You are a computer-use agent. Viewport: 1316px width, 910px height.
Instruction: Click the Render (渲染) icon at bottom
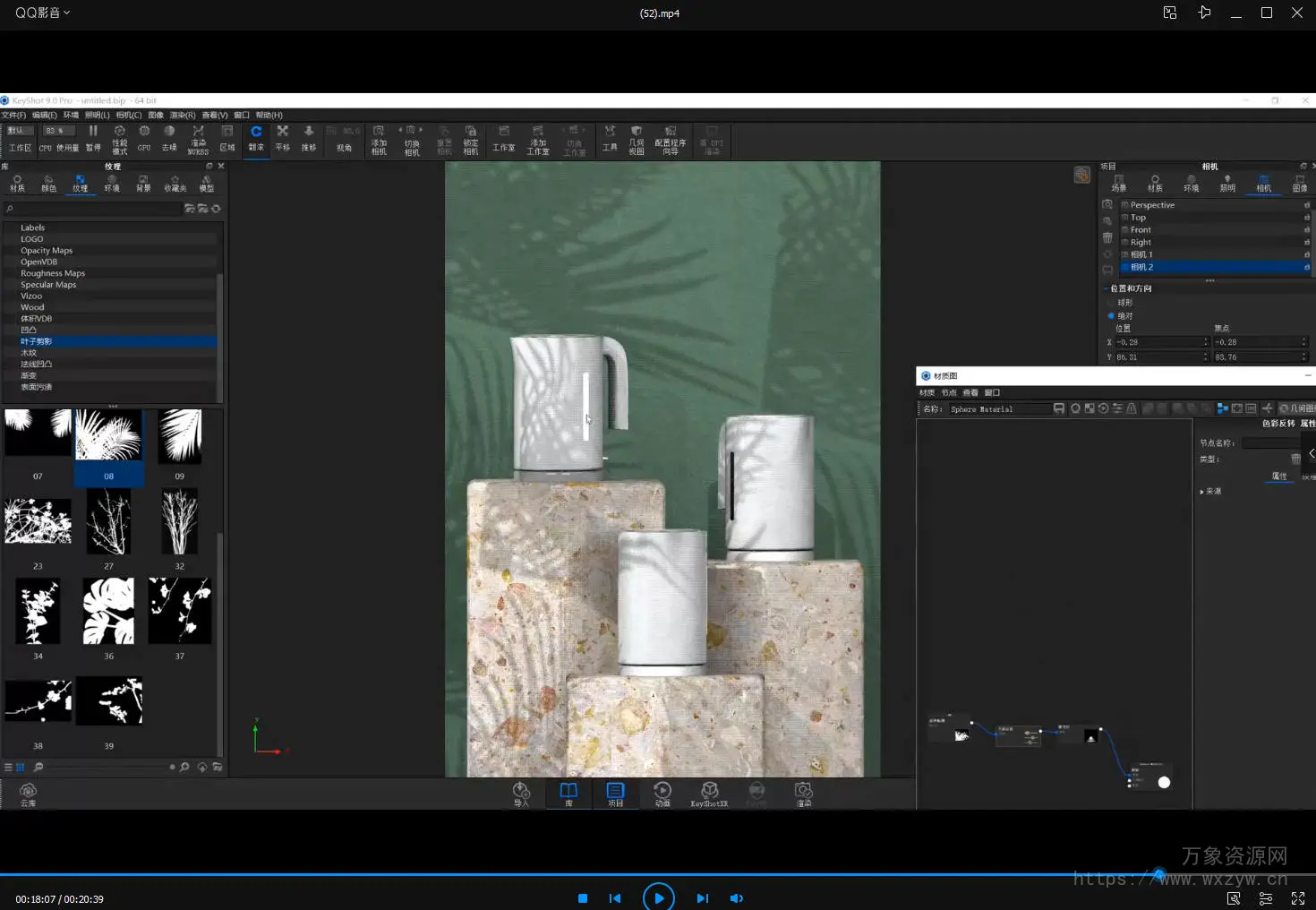tap(803, 794)
